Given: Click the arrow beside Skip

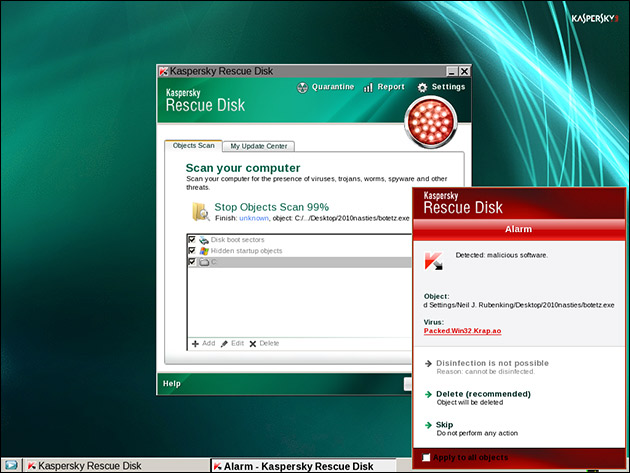Looking at the screenshot, I should 428,425.
